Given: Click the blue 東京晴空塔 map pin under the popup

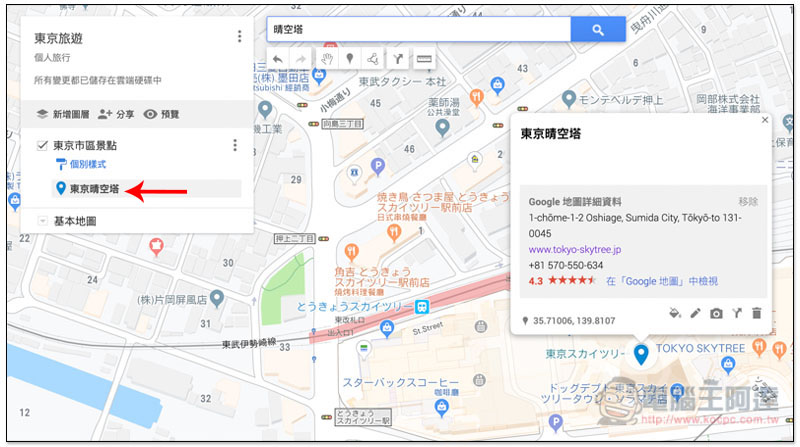Looking at the screenshot, I should [x=641, y=354].
